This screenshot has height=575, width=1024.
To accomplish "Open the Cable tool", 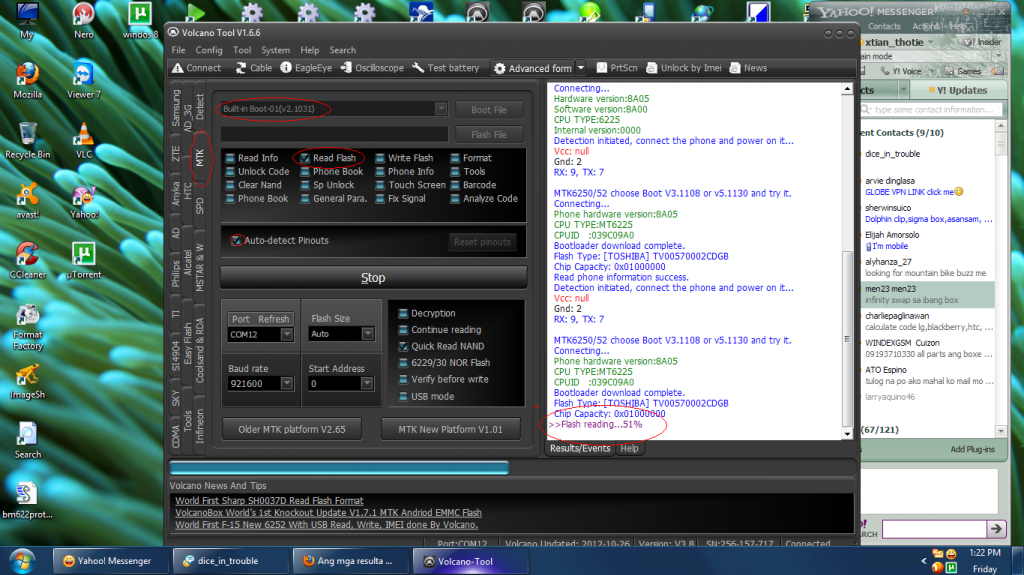I will pos(253,68).
